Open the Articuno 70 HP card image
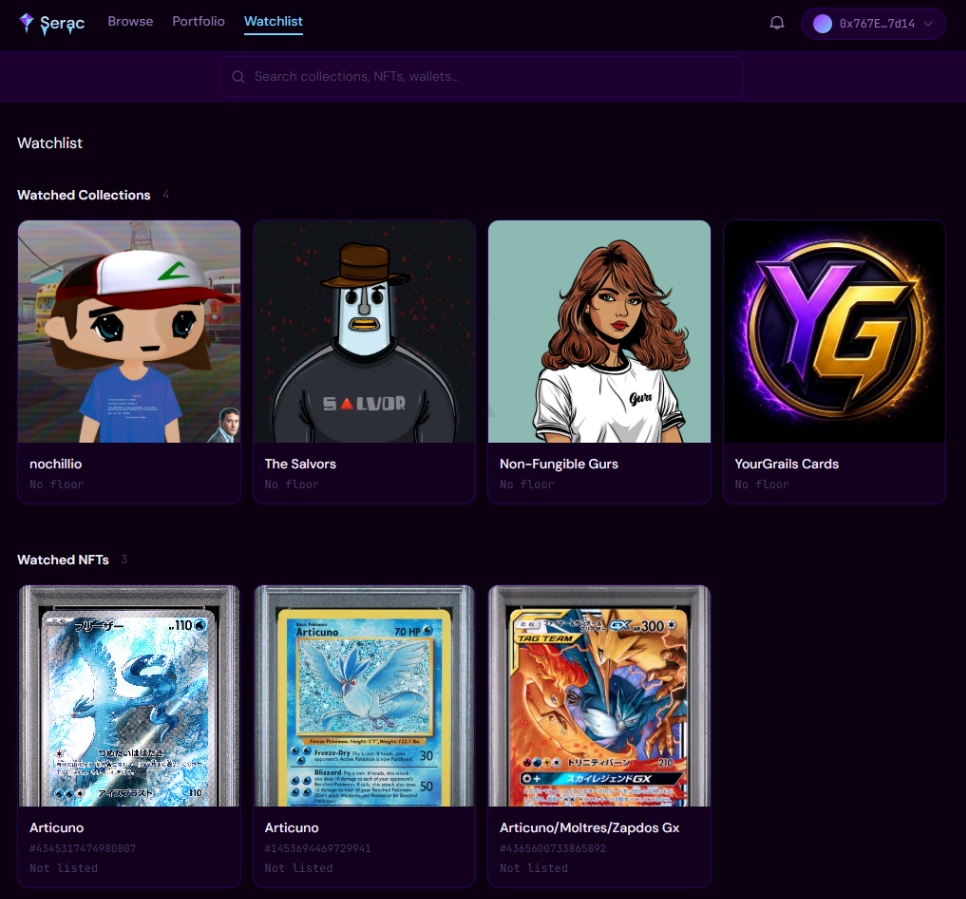Image resolution: width=966 pixels, height=899 pixels. [x=364, y=696]
